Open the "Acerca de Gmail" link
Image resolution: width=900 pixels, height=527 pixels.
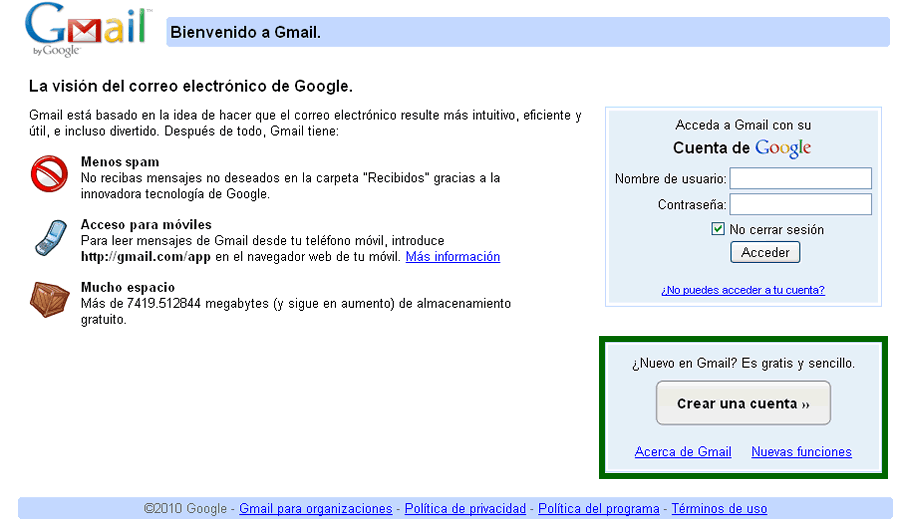[x=683, y=452]
